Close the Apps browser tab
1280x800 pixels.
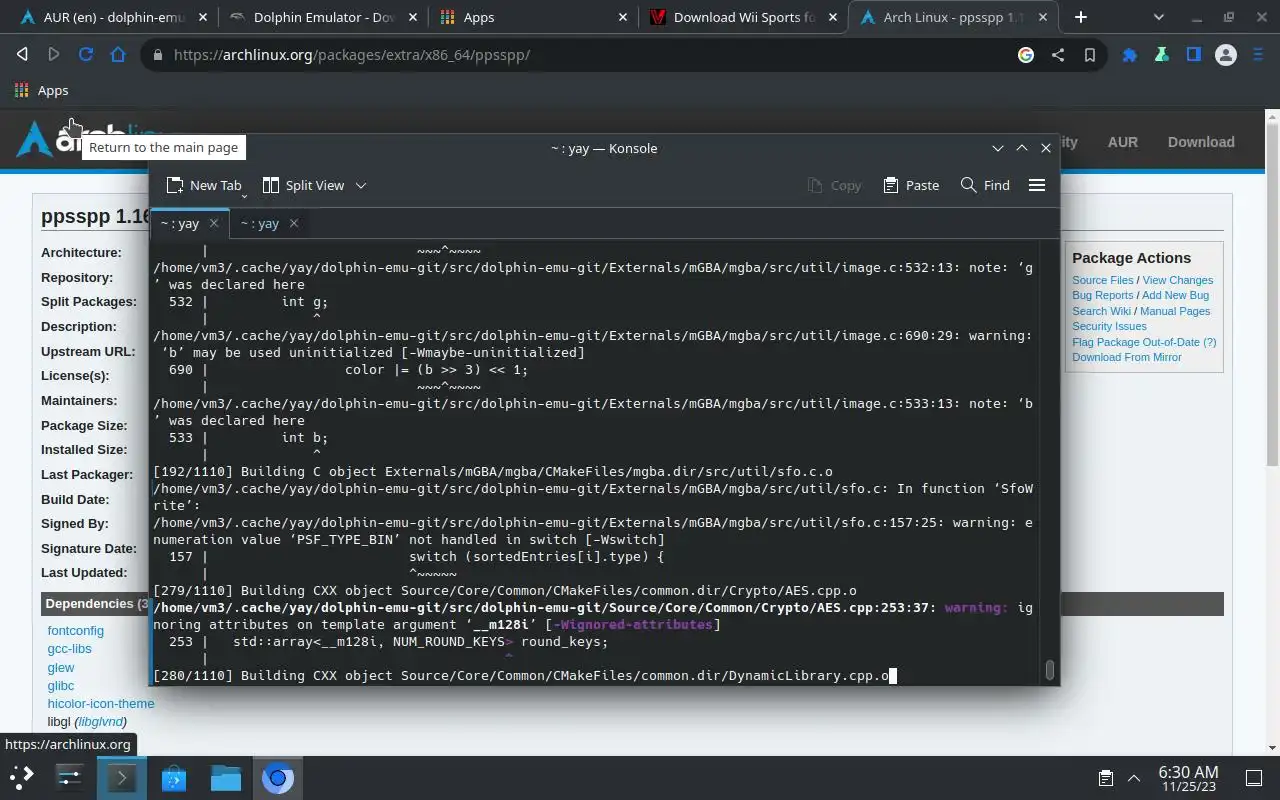(x=622, y=17)
